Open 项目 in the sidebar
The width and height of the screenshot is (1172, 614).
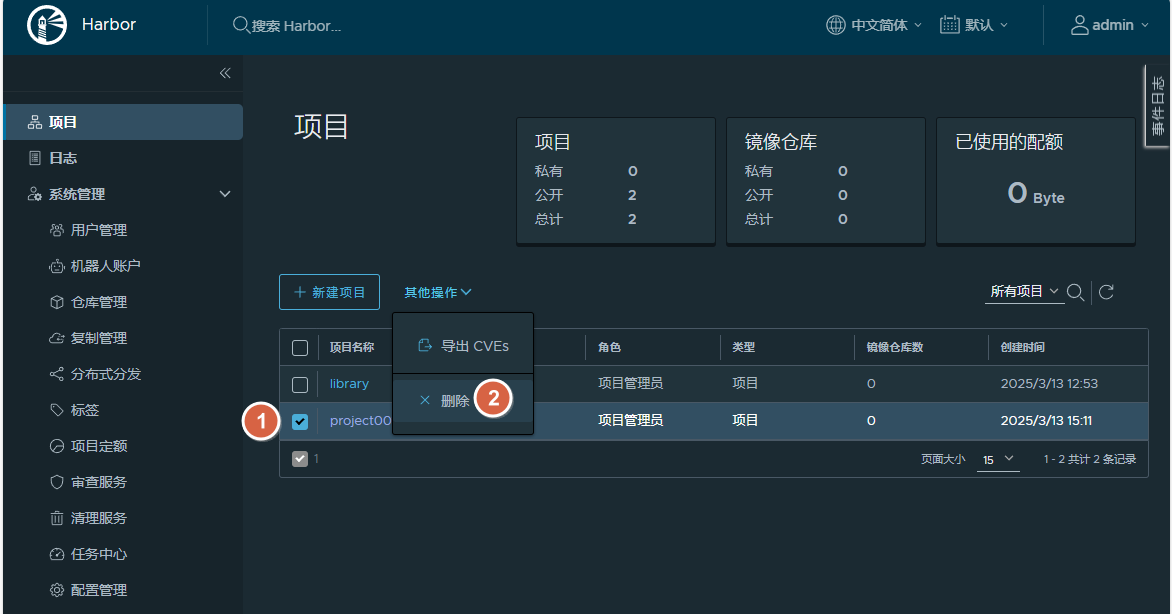tap(123, 122)
